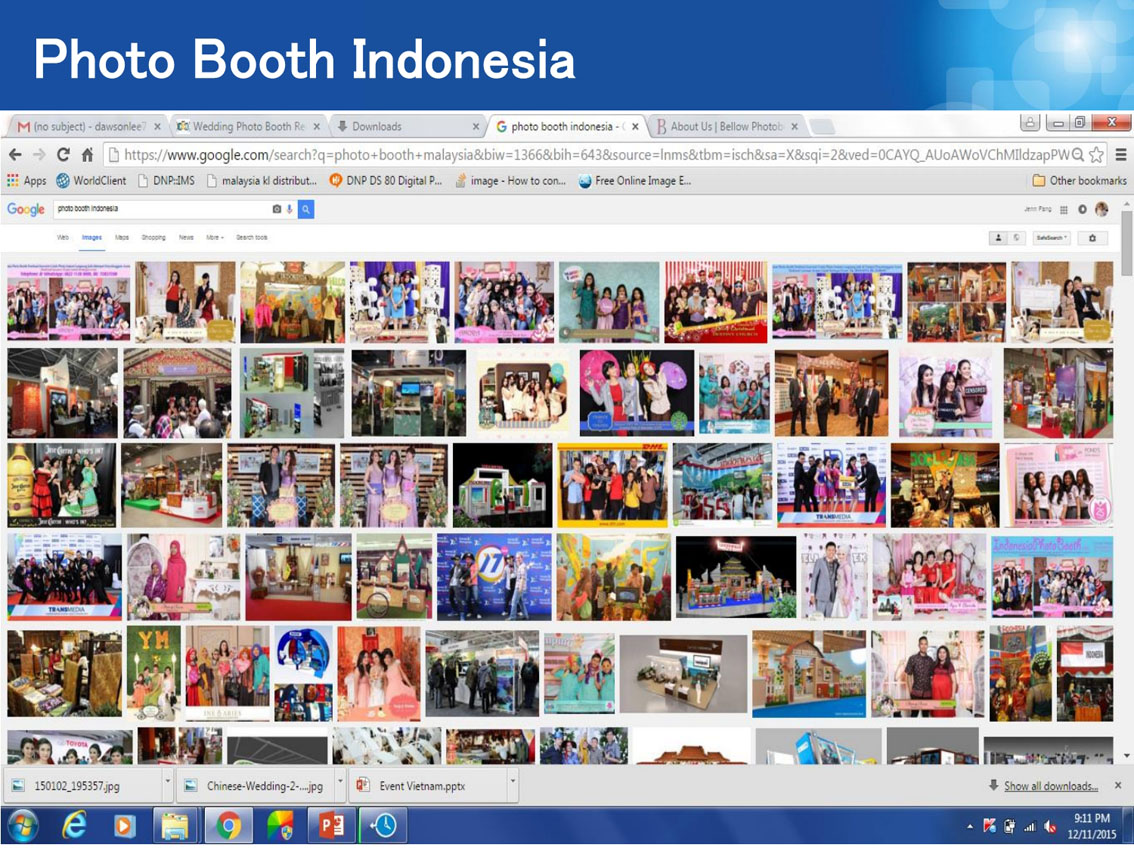Search by image using the camera icon
Viewport: 1134px width, 851px height.
276,209
